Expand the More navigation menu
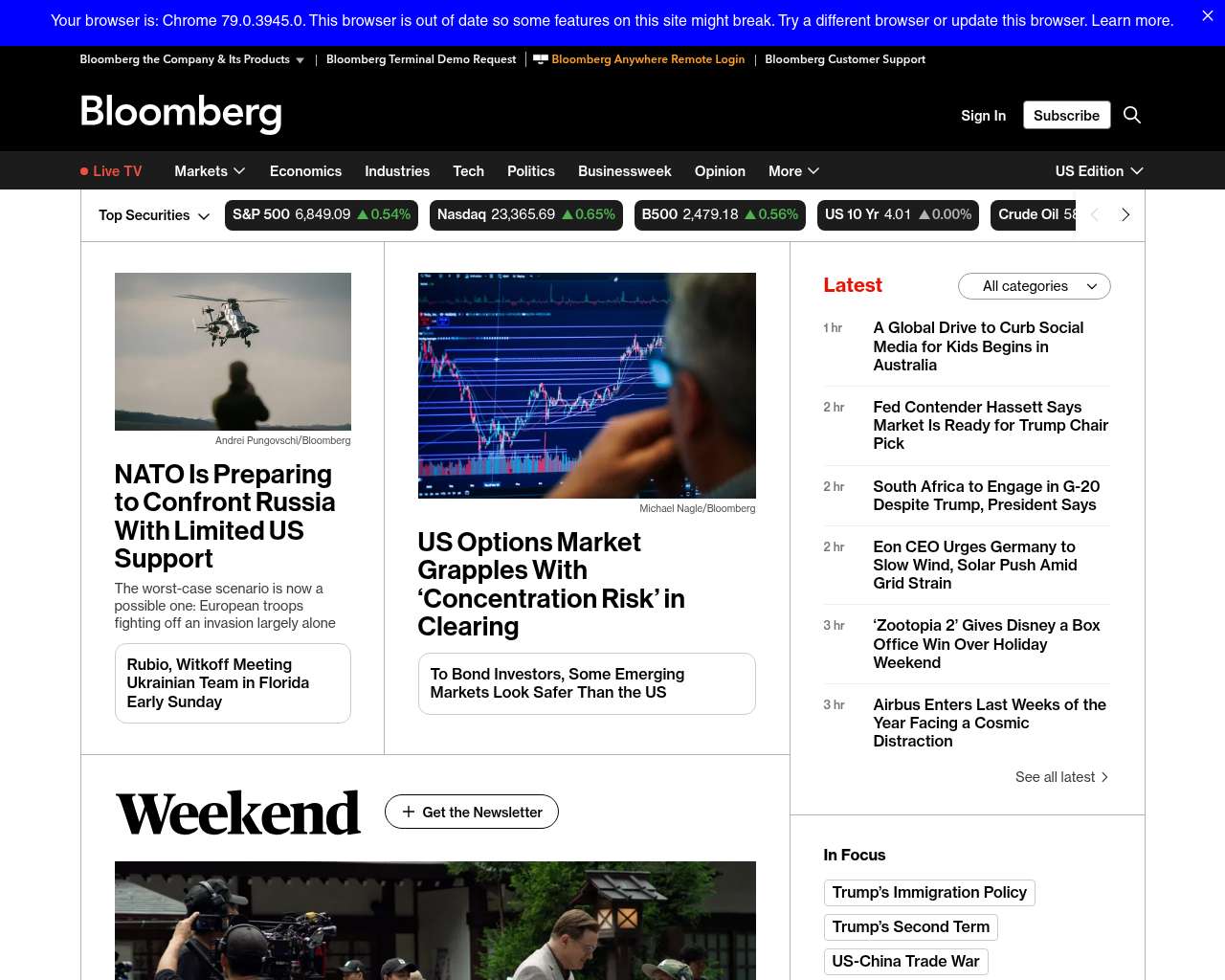Screen dimensions: 1225x980 [x=793, y=171]
